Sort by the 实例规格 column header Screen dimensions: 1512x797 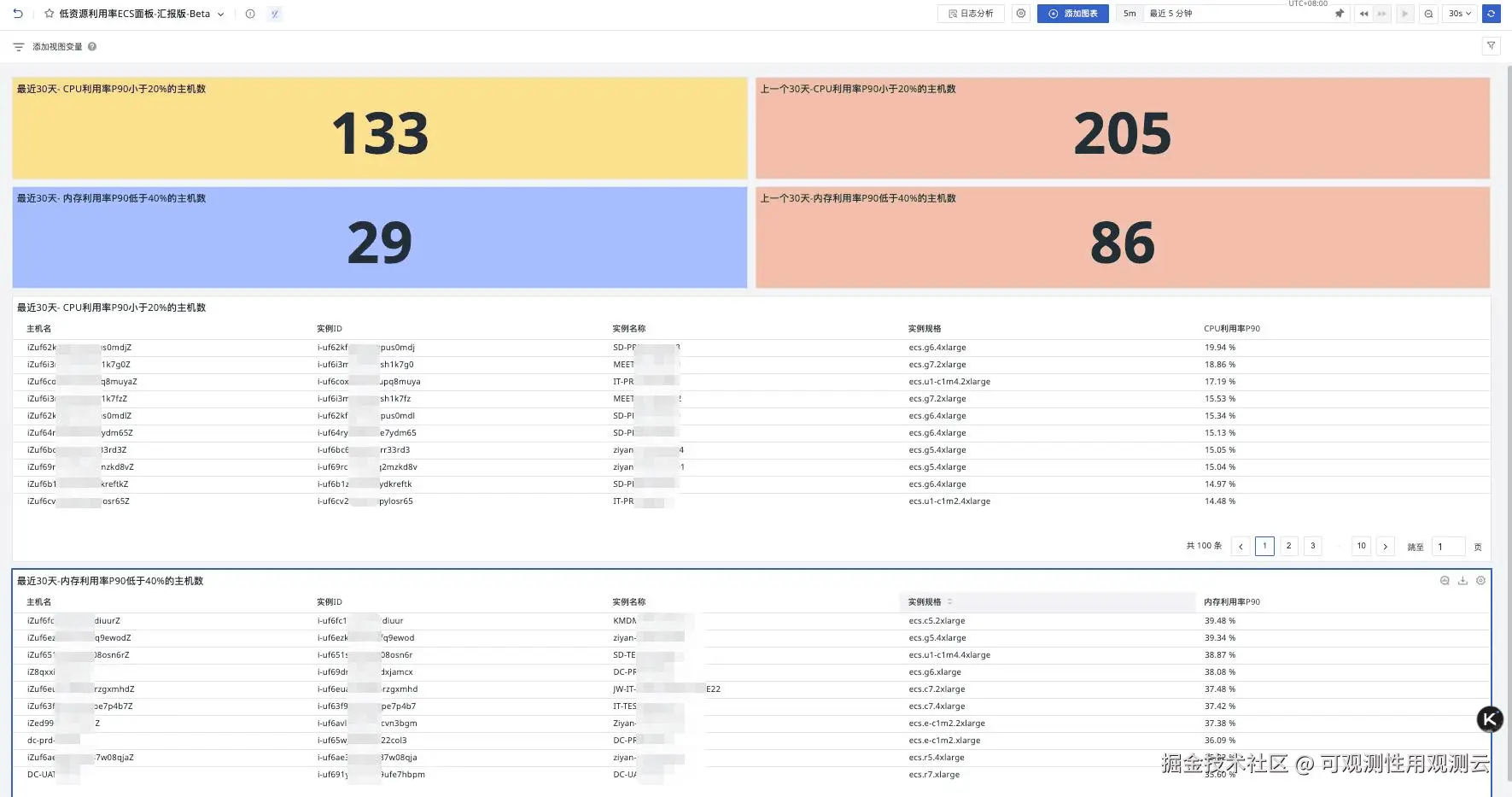pos(925,602)
